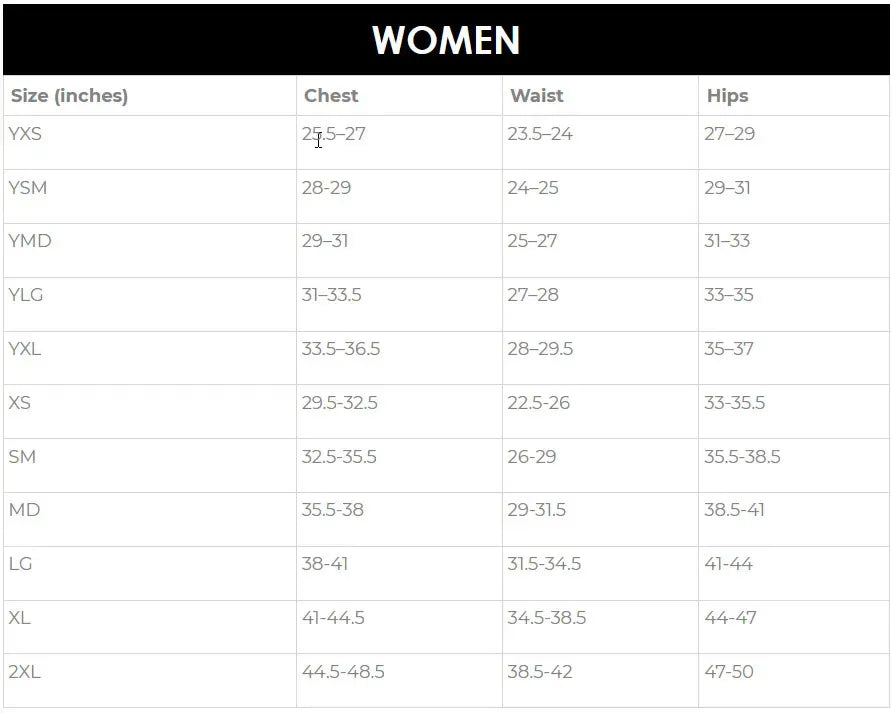
Task: Click the Hips column header
Action: [x=727, y=96]
